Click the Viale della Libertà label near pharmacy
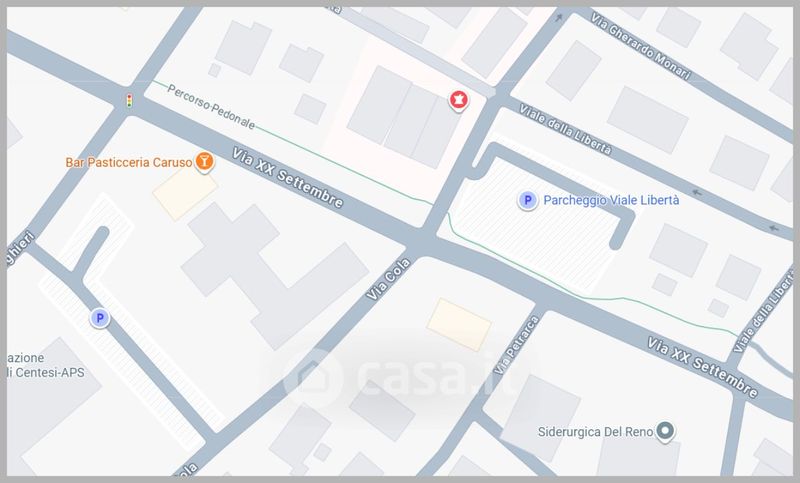 click(x=565, y=129)
